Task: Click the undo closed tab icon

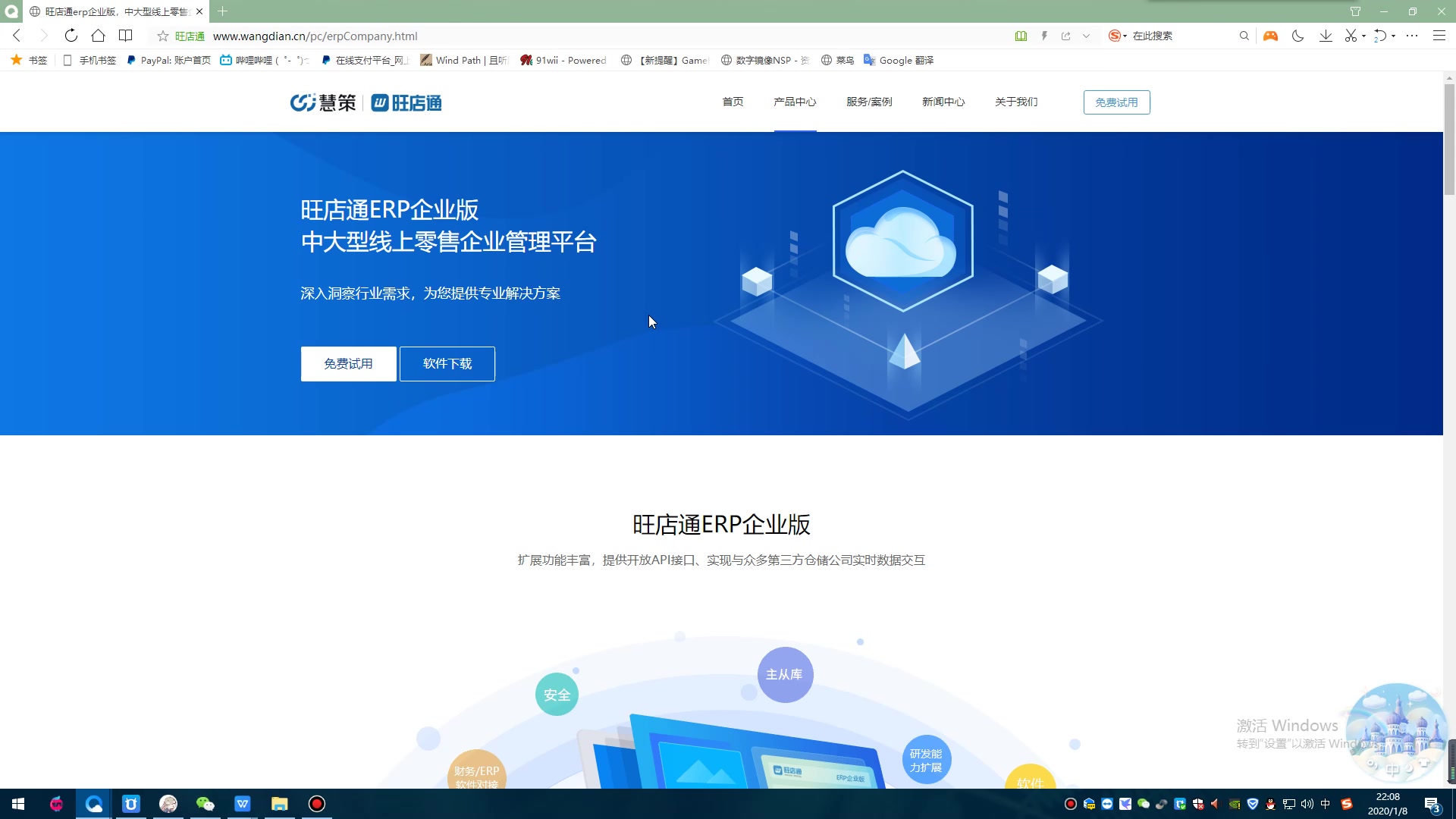Action: click(x=1380, y=36)
